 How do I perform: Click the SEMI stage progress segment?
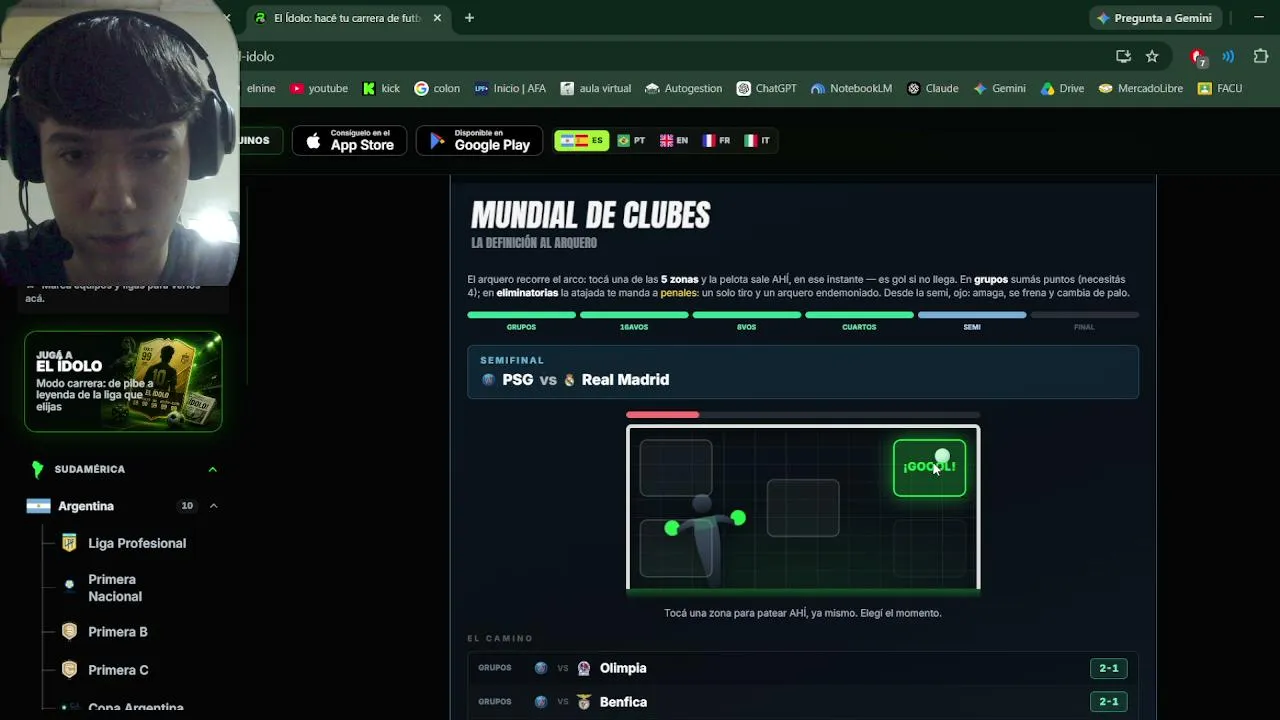[972, 315]
